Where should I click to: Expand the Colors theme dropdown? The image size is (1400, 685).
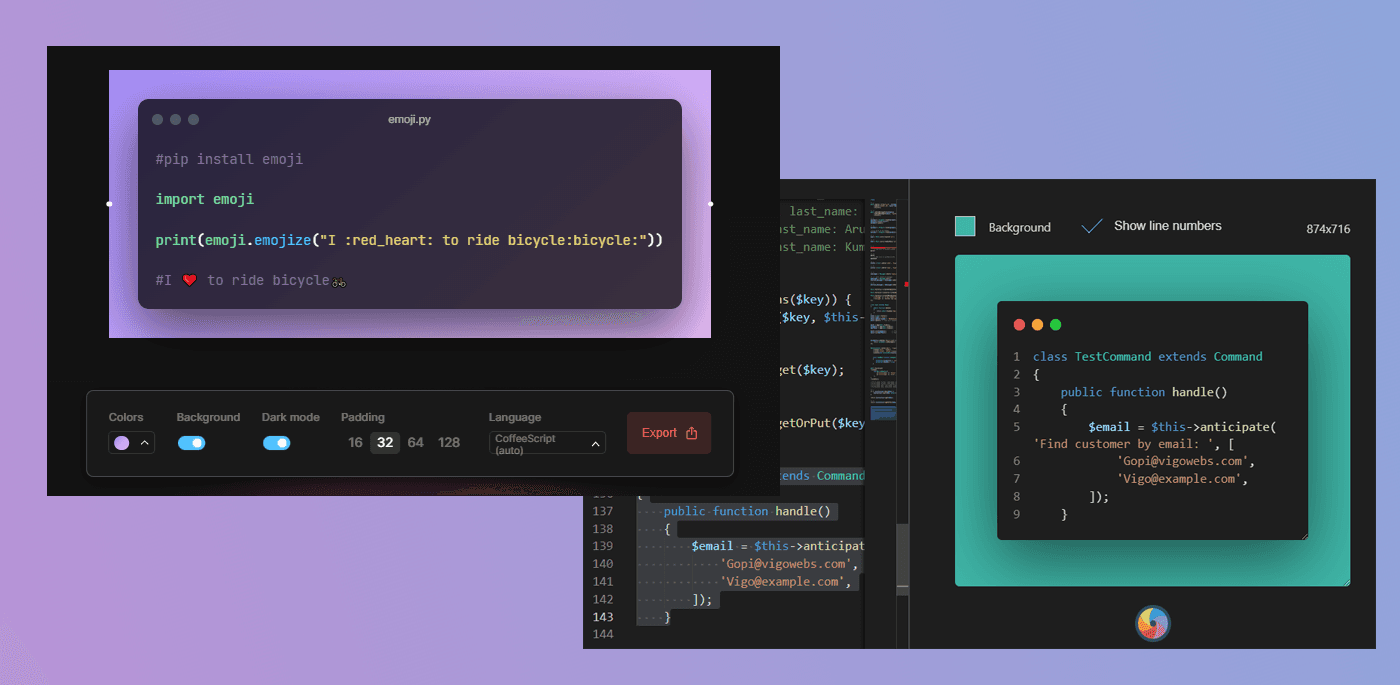131,443
